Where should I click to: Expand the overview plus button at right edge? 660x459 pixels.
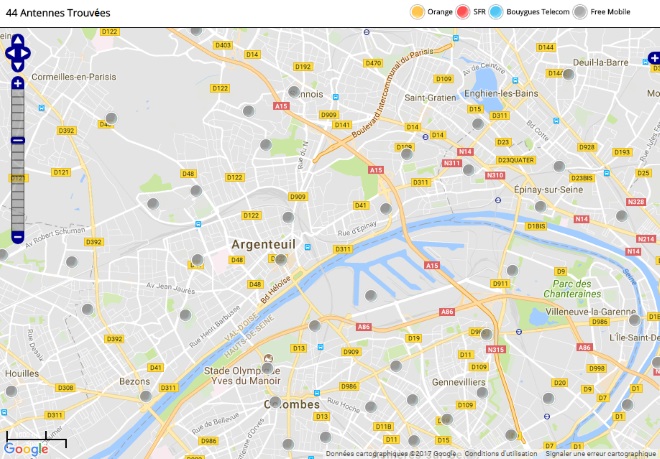coord(654,58)
